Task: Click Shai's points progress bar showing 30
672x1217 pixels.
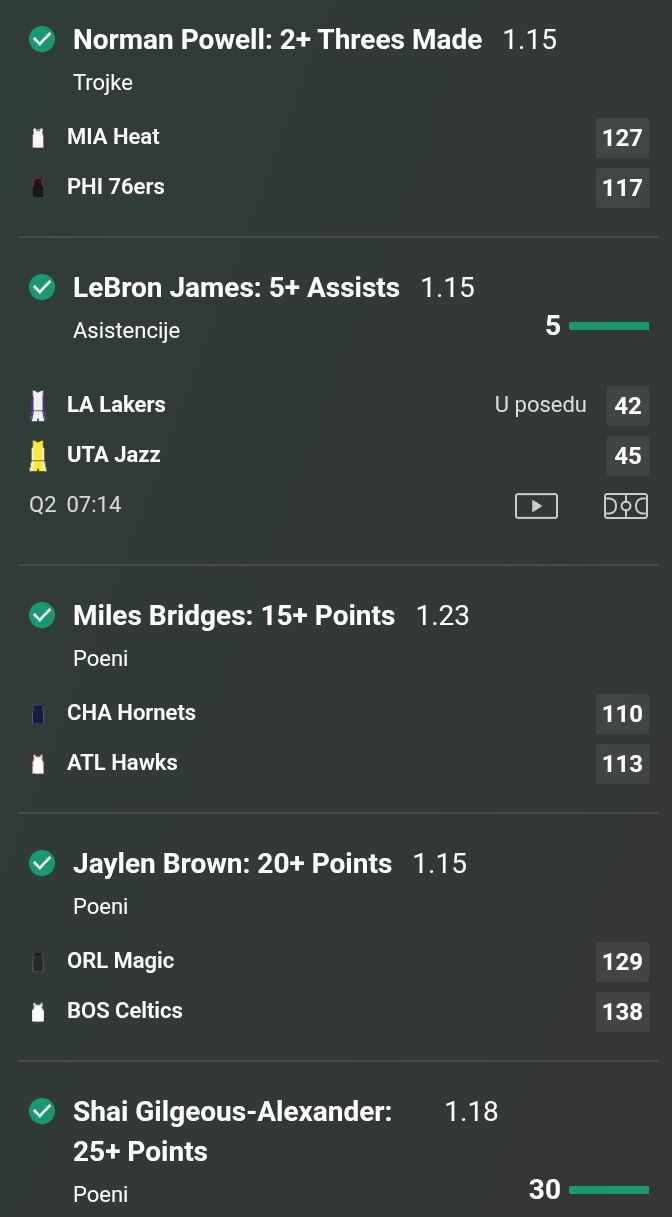Action: pyautogui.click(x=608, y=1190)
